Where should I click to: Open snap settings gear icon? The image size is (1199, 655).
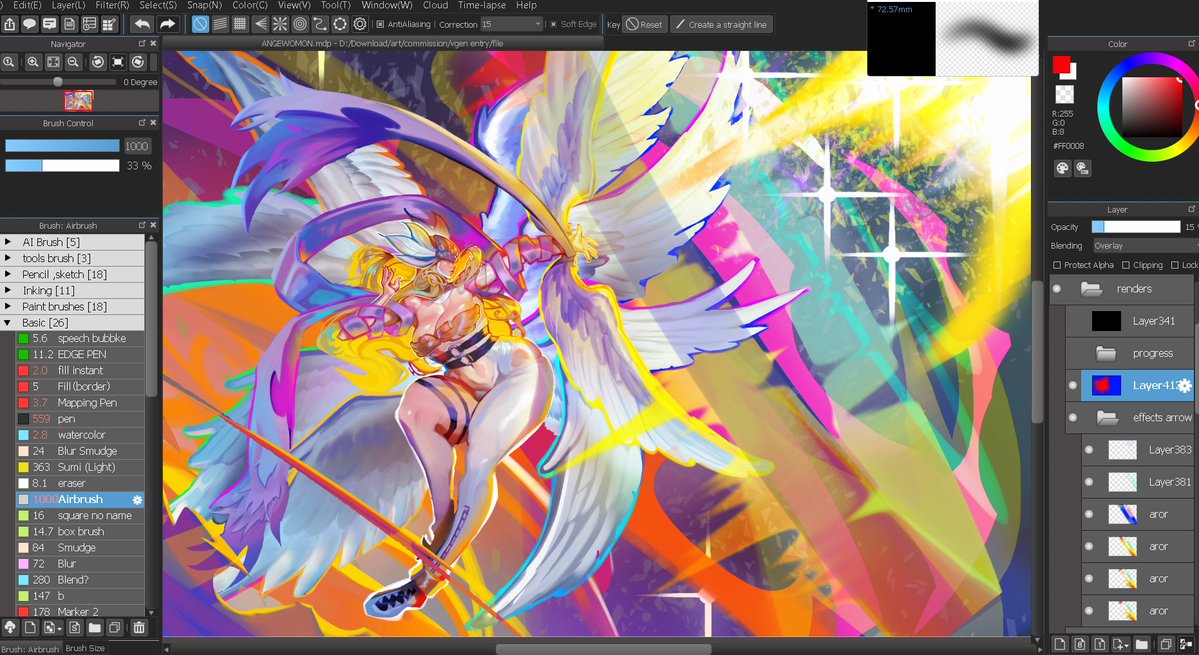(x=360, y=24)
